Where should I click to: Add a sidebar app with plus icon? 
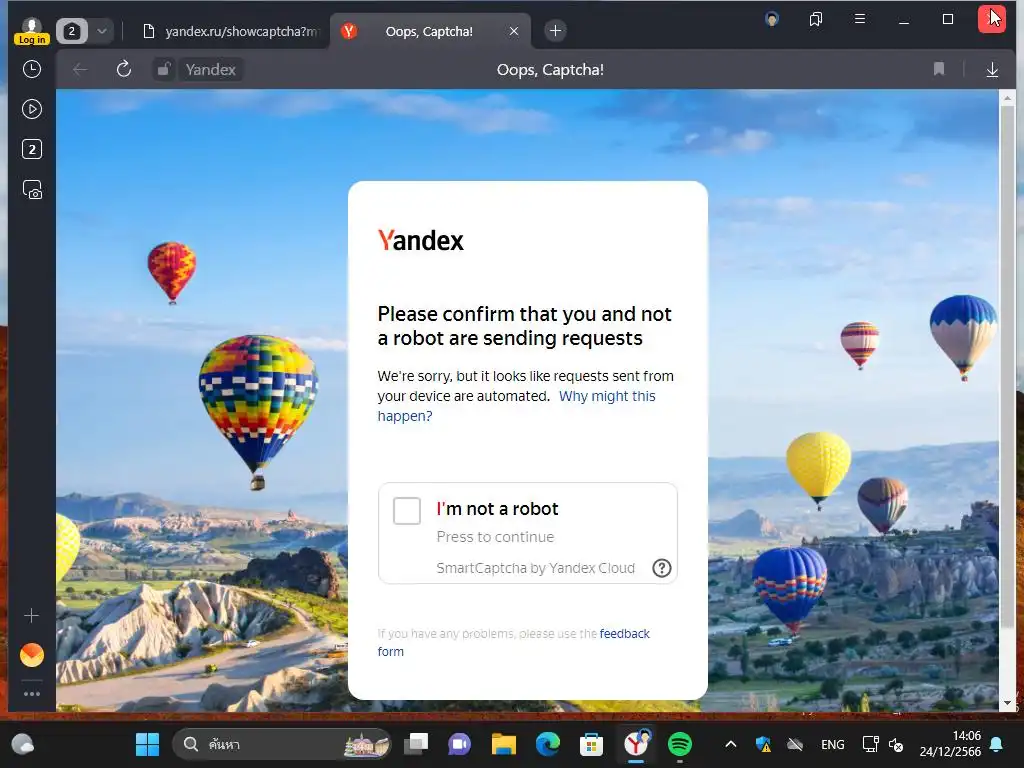(31, 616)
